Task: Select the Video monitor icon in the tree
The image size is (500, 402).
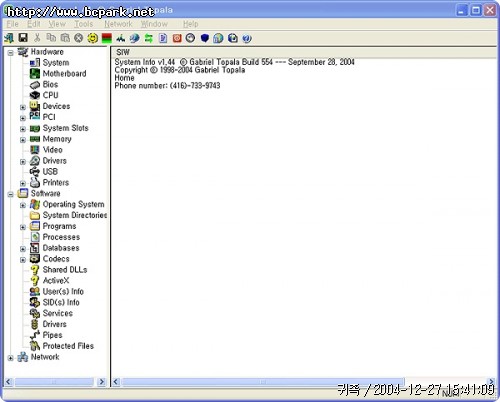Action: click(35, 150)
